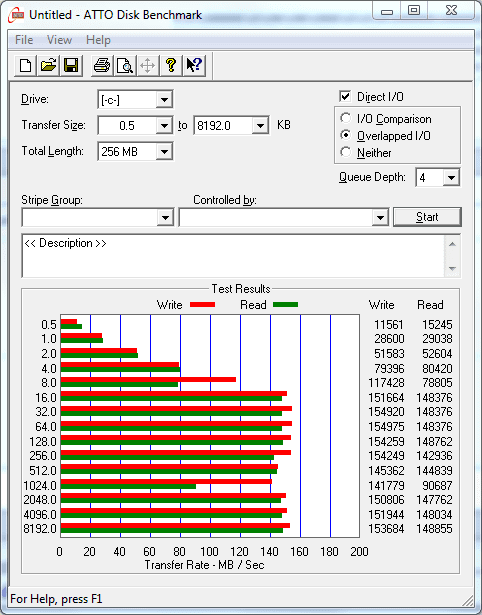Open Print Preview toolbar icon
This screenshot has height=615, width=482.
(x=125, y=65)
